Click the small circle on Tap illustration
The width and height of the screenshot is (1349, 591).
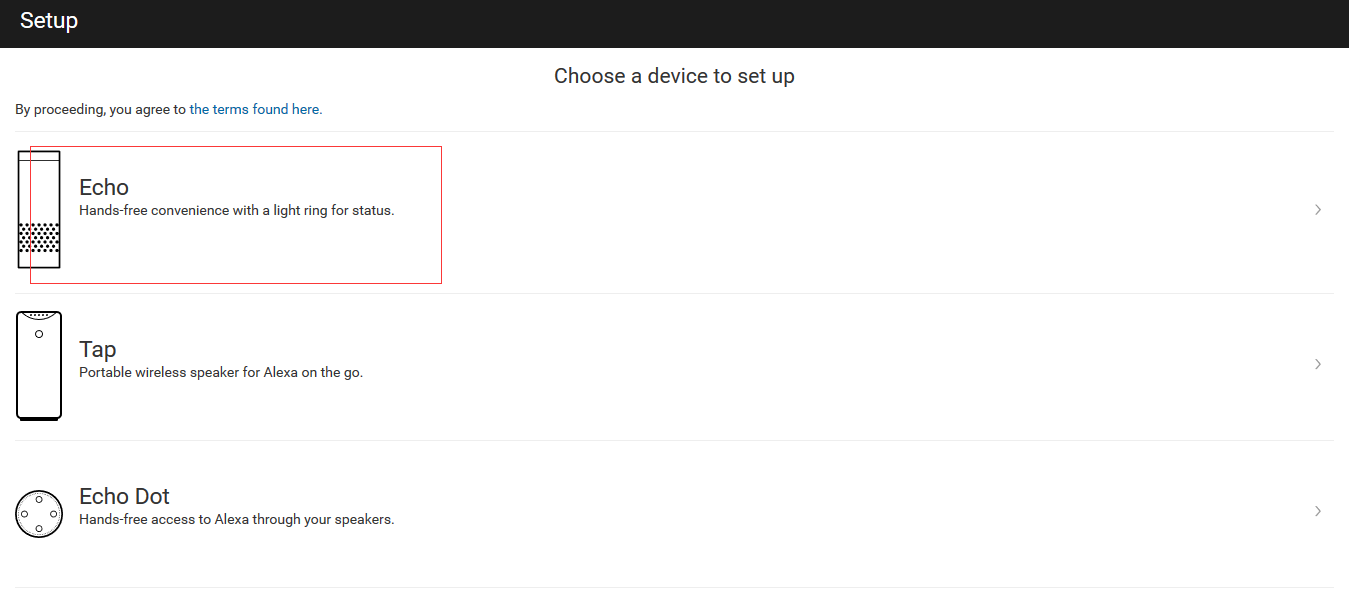click(39, 334)
